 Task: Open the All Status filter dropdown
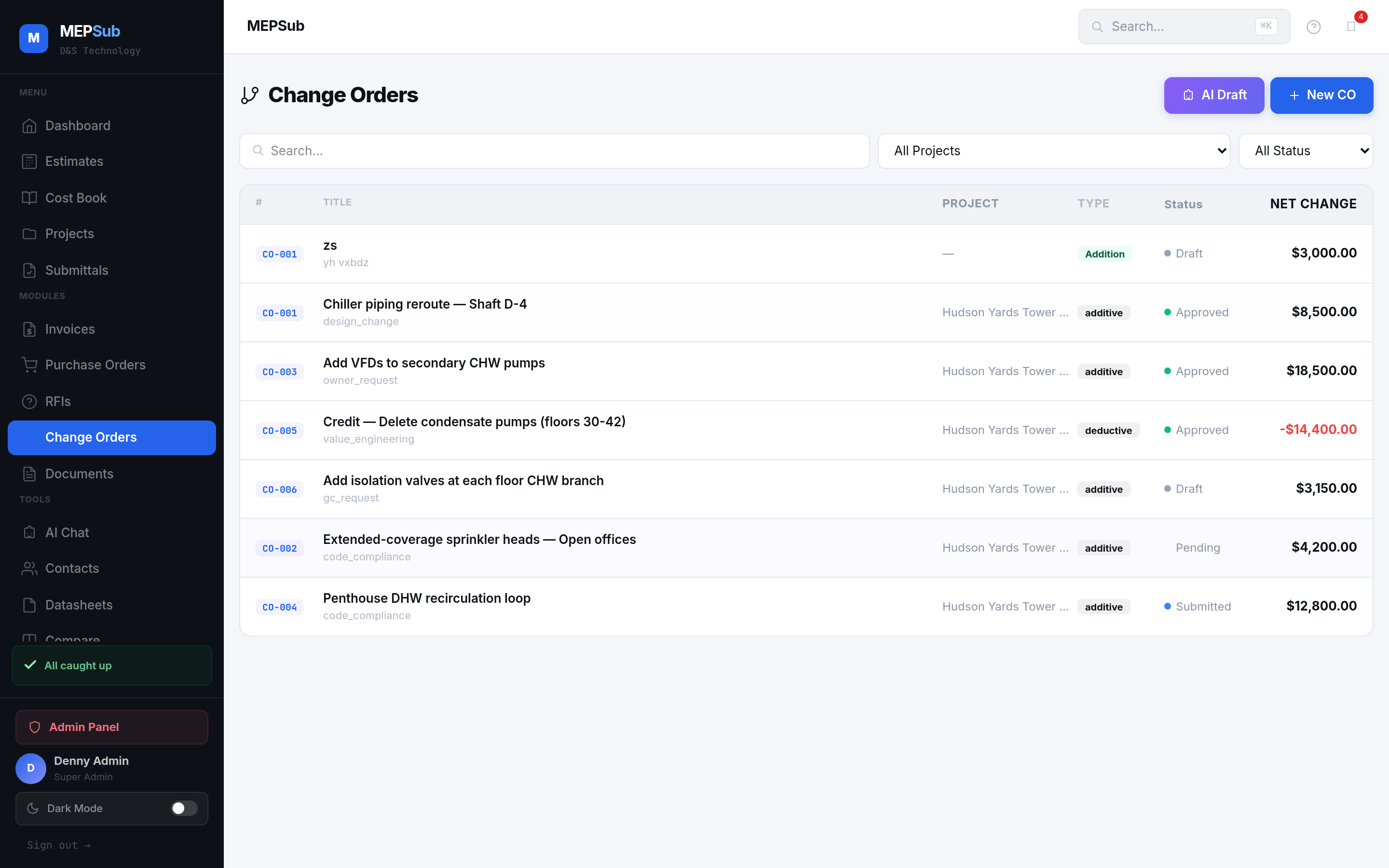(1306, 150)
